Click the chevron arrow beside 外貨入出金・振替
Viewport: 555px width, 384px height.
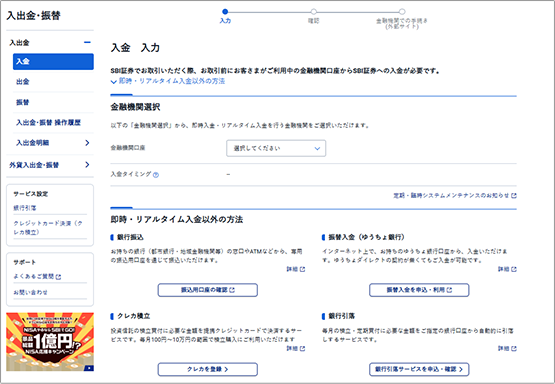[x=87, y=165]
